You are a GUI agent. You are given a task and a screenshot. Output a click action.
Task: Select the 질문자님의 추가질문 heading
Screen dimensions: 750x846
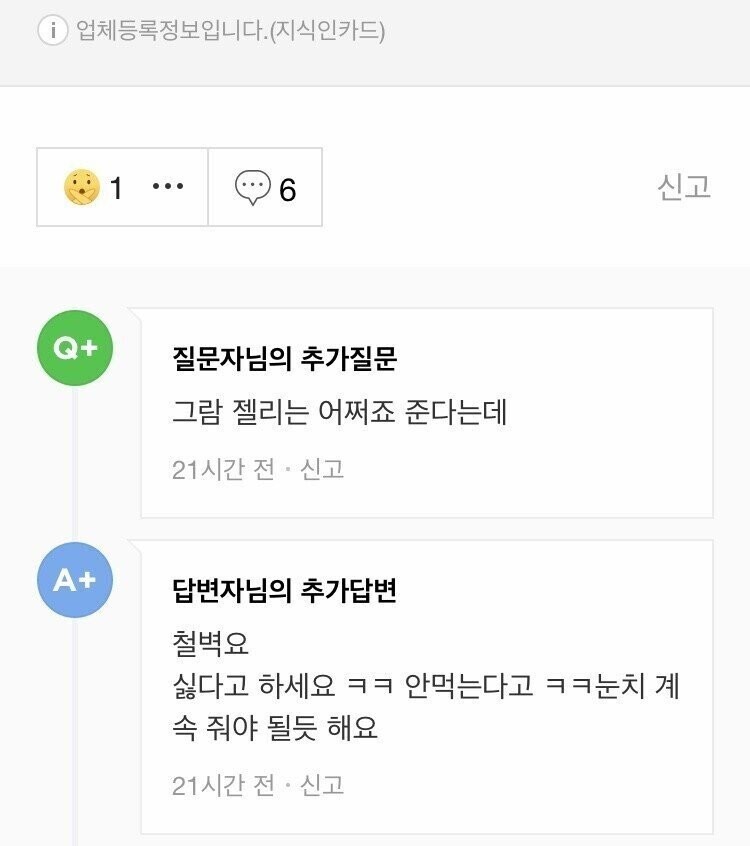pos(284,359)
